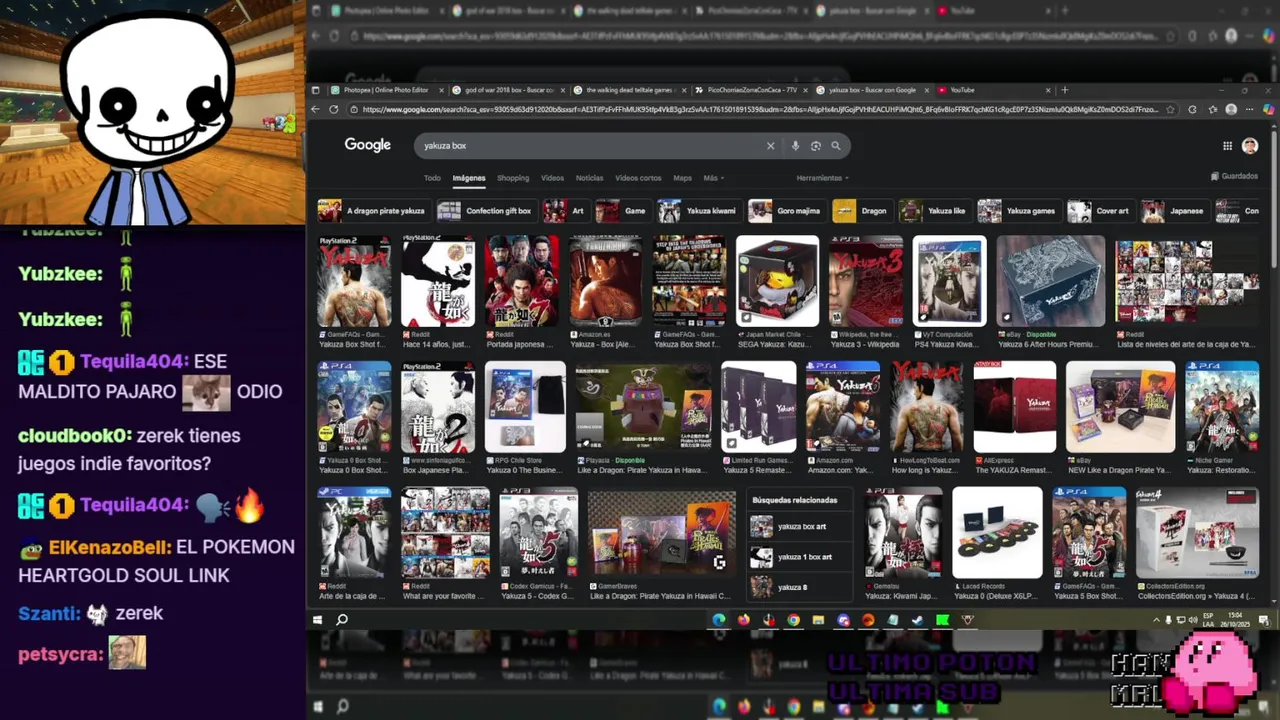Select the Videos results tab
The image size is (1280, 720).
[552, 178]
